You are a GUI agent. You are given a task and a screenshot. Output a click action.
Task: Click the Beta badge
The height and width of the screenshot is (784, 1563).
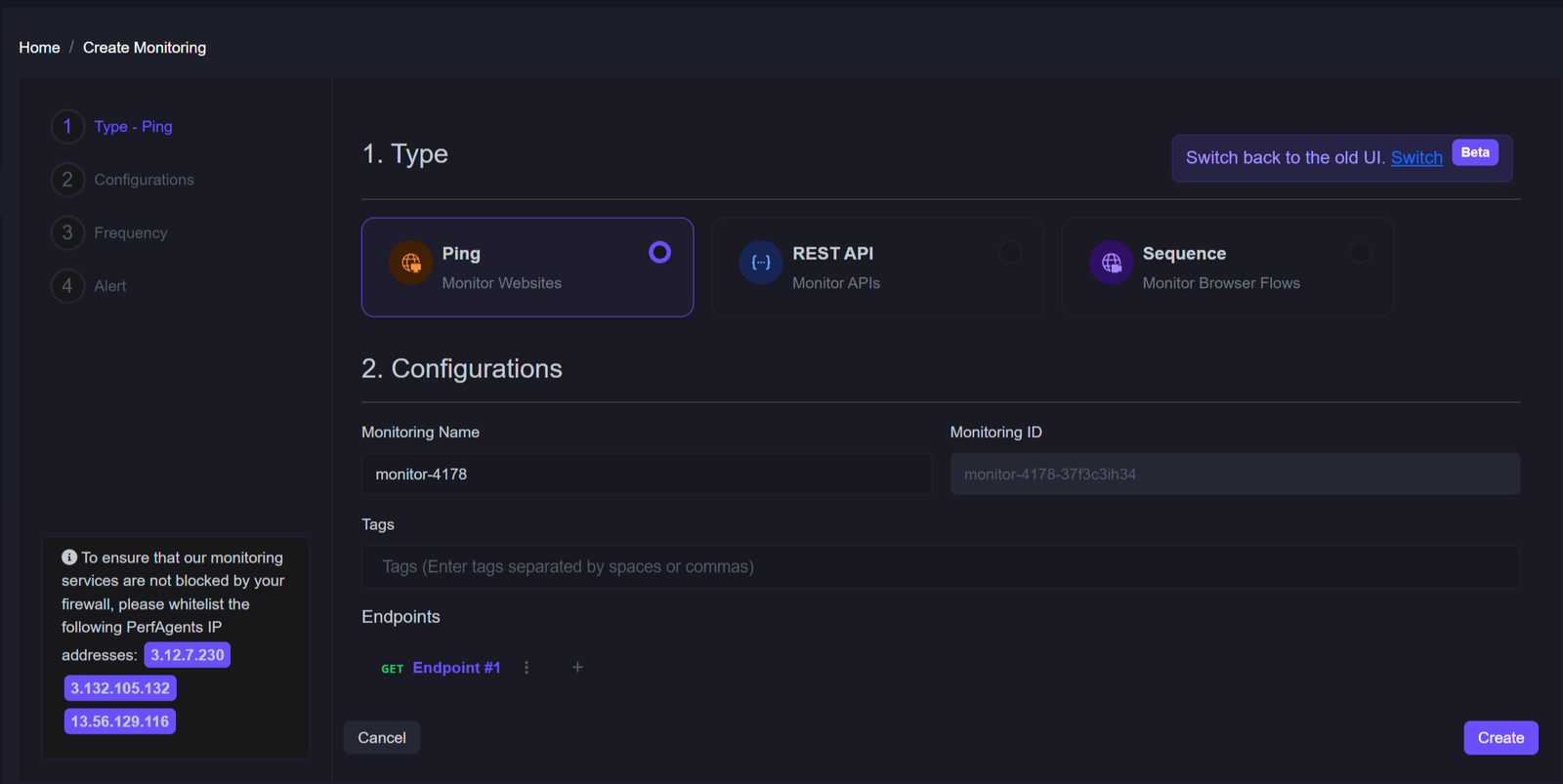coord(1475,152)
